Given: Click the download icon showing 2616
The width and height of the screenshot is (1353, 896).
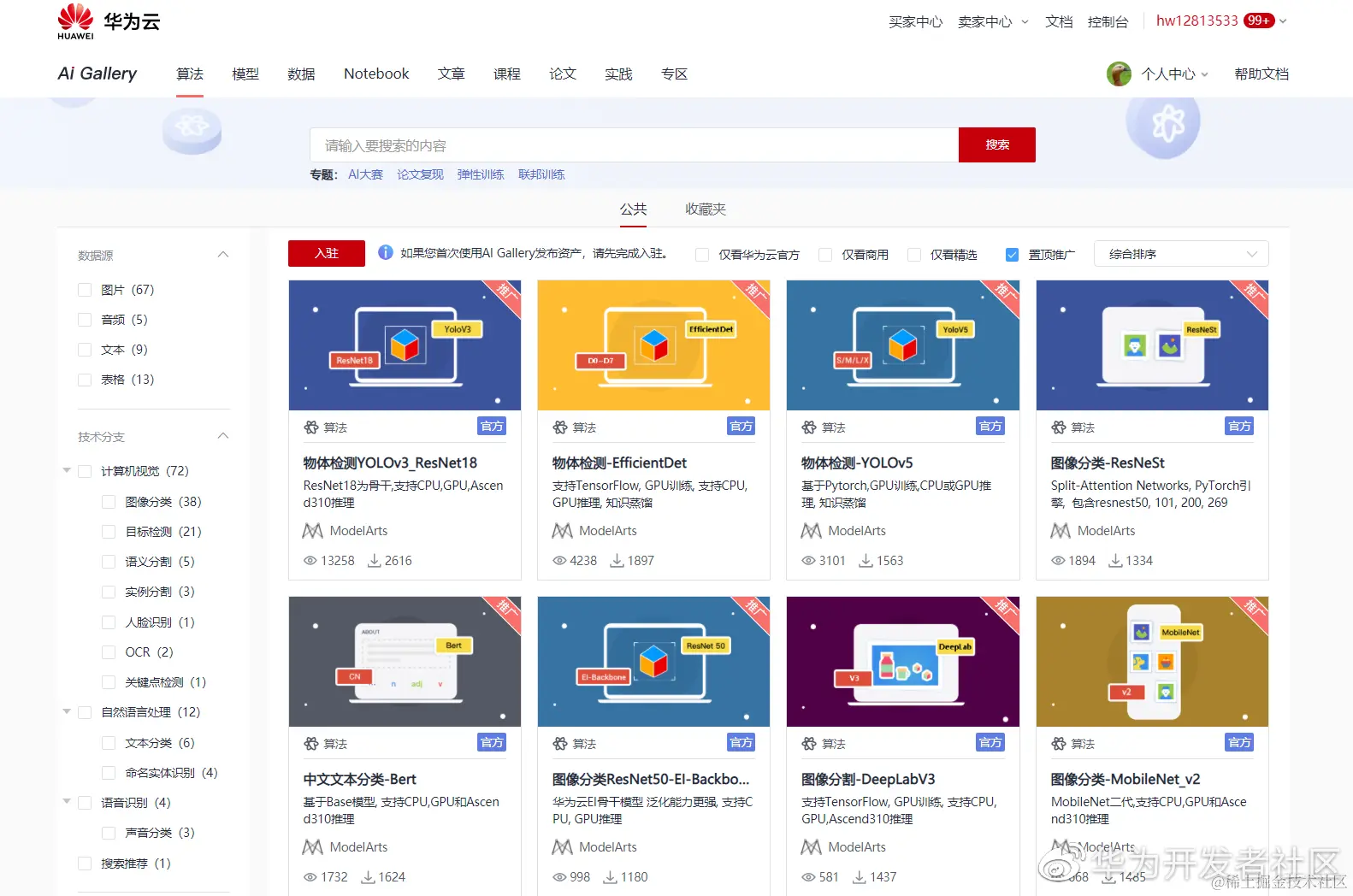Looking at the screenshot, I should coord(374,561).
